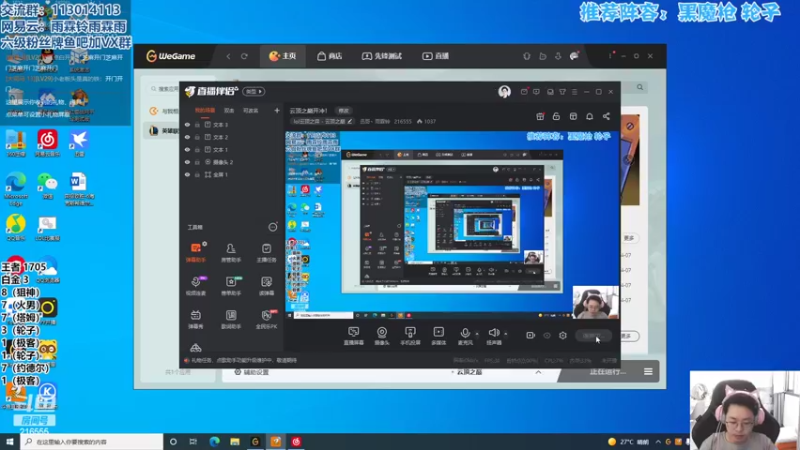
Task: Open the 全民乐PK tool
Action: tap(266, 319)
